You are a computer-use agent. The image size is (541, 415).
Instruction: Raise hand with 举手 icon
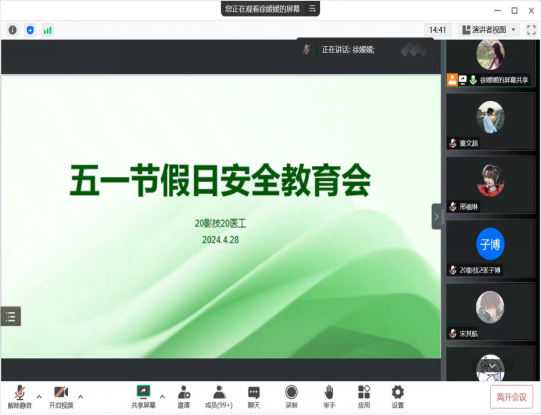pyautogui.click(x=329, y=397)
